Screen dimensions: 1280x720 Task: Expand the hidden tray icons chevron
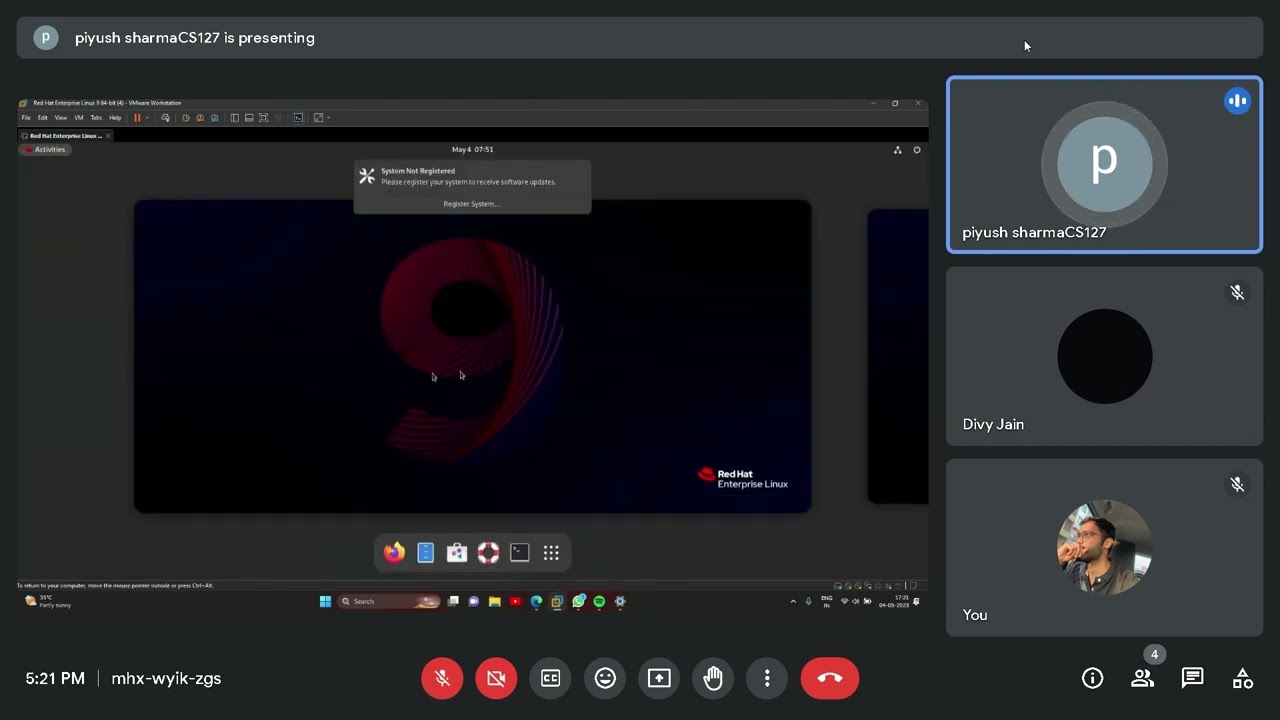(x=793, y=601)
